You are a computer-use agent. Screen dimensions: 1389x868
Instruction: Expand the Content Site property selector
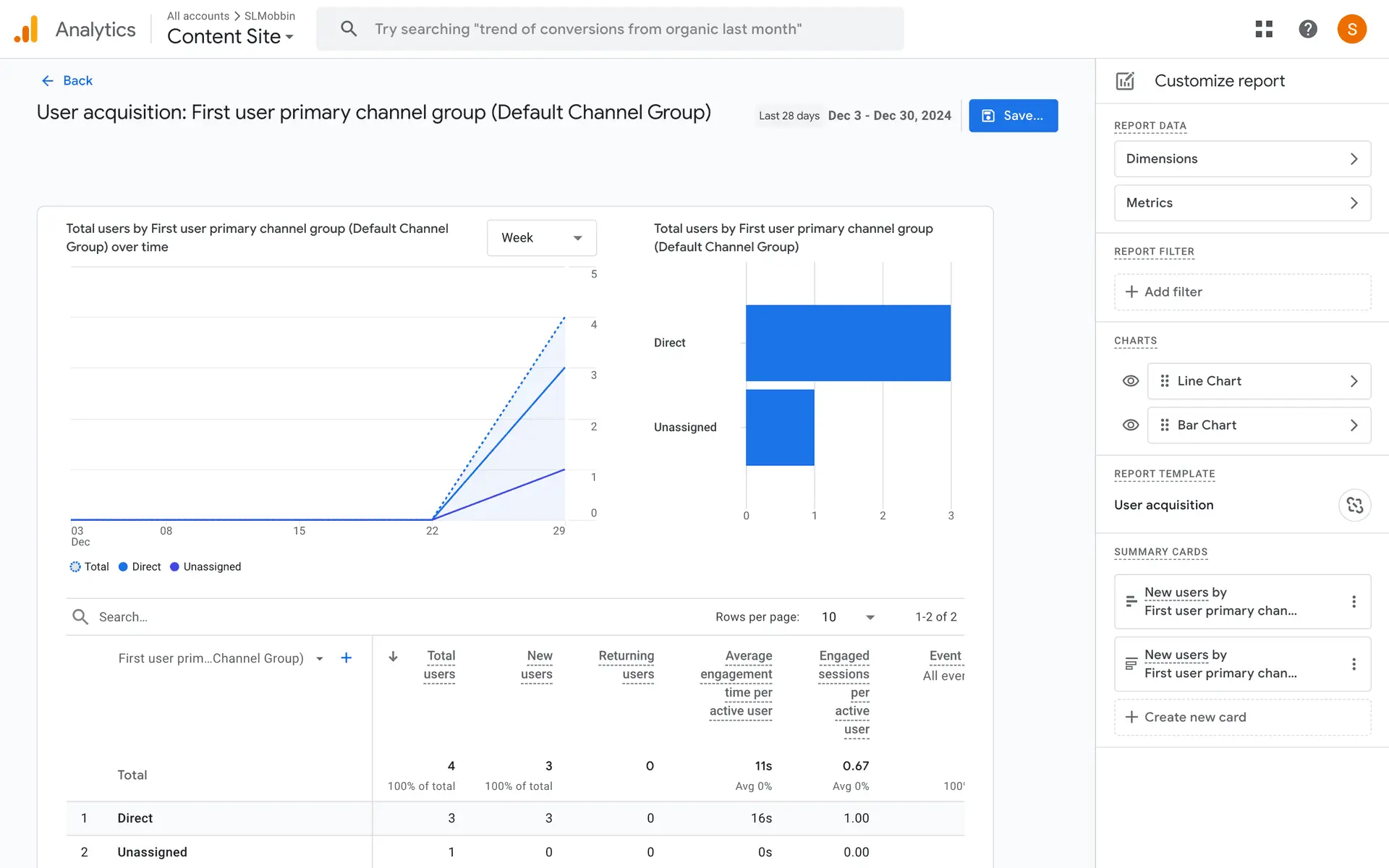point(230,36)
